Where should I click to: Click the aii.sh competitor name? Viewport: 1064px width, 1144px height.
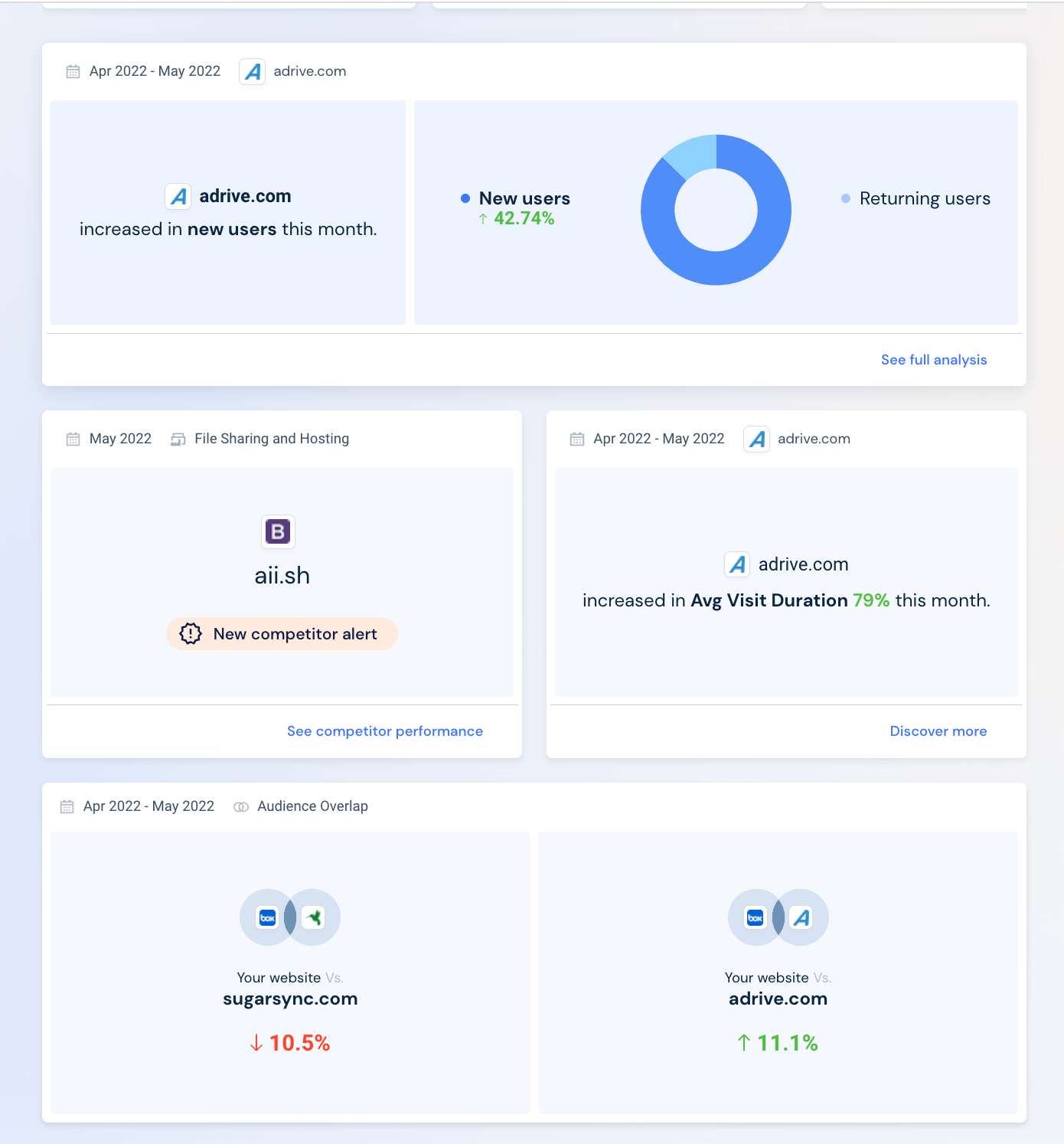(x=282, y=576)
